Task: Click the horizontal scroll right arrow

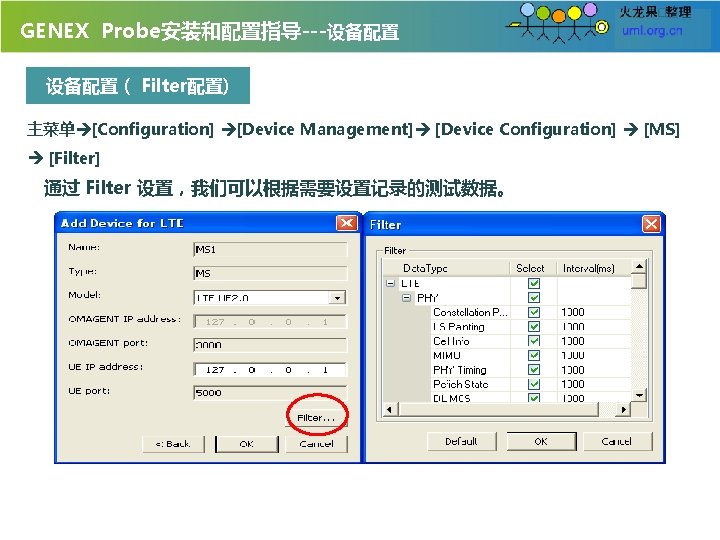Action: click(x=623, y=409)
